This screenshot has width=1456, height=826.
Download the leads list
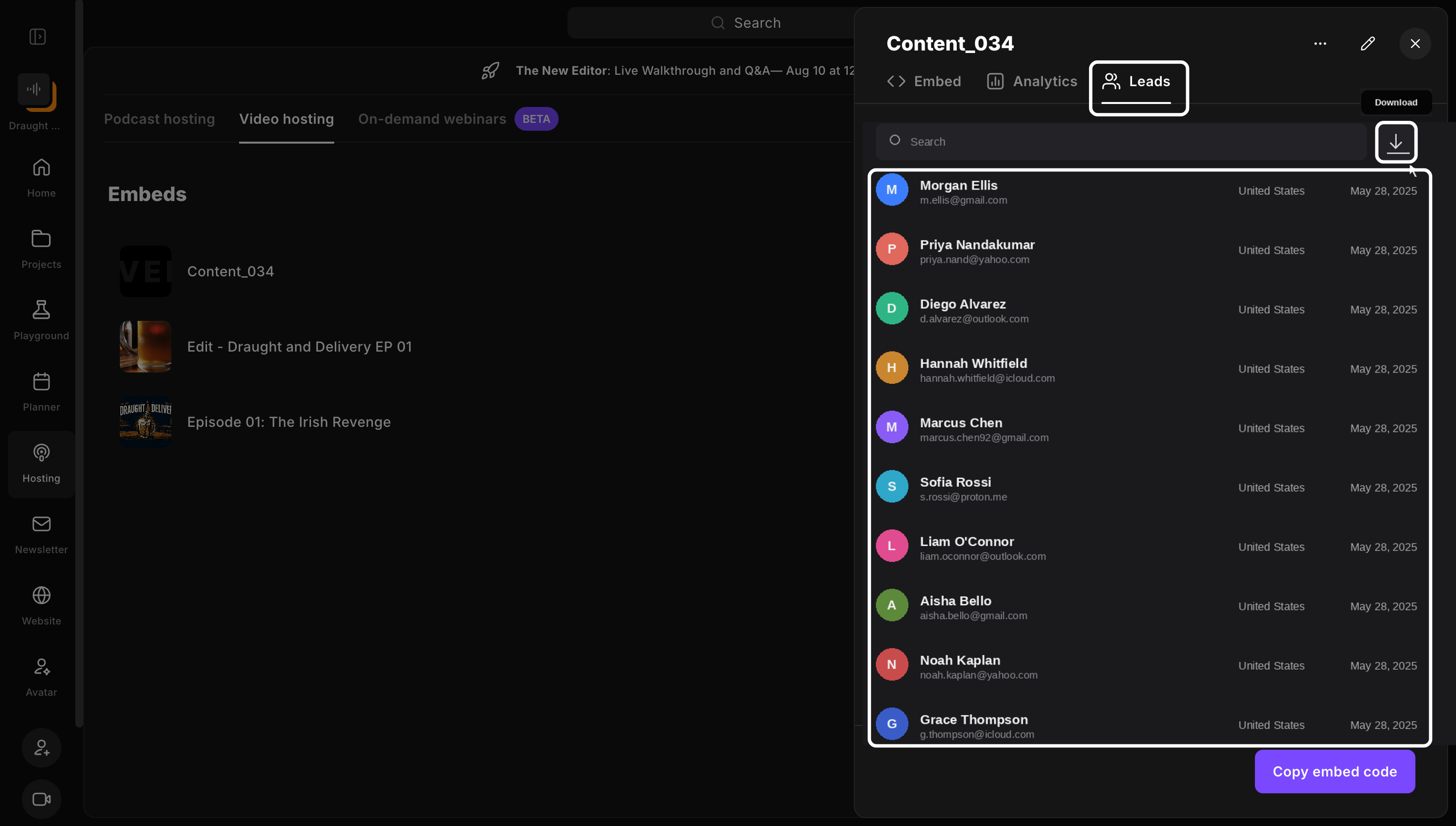click(1396, 143)
